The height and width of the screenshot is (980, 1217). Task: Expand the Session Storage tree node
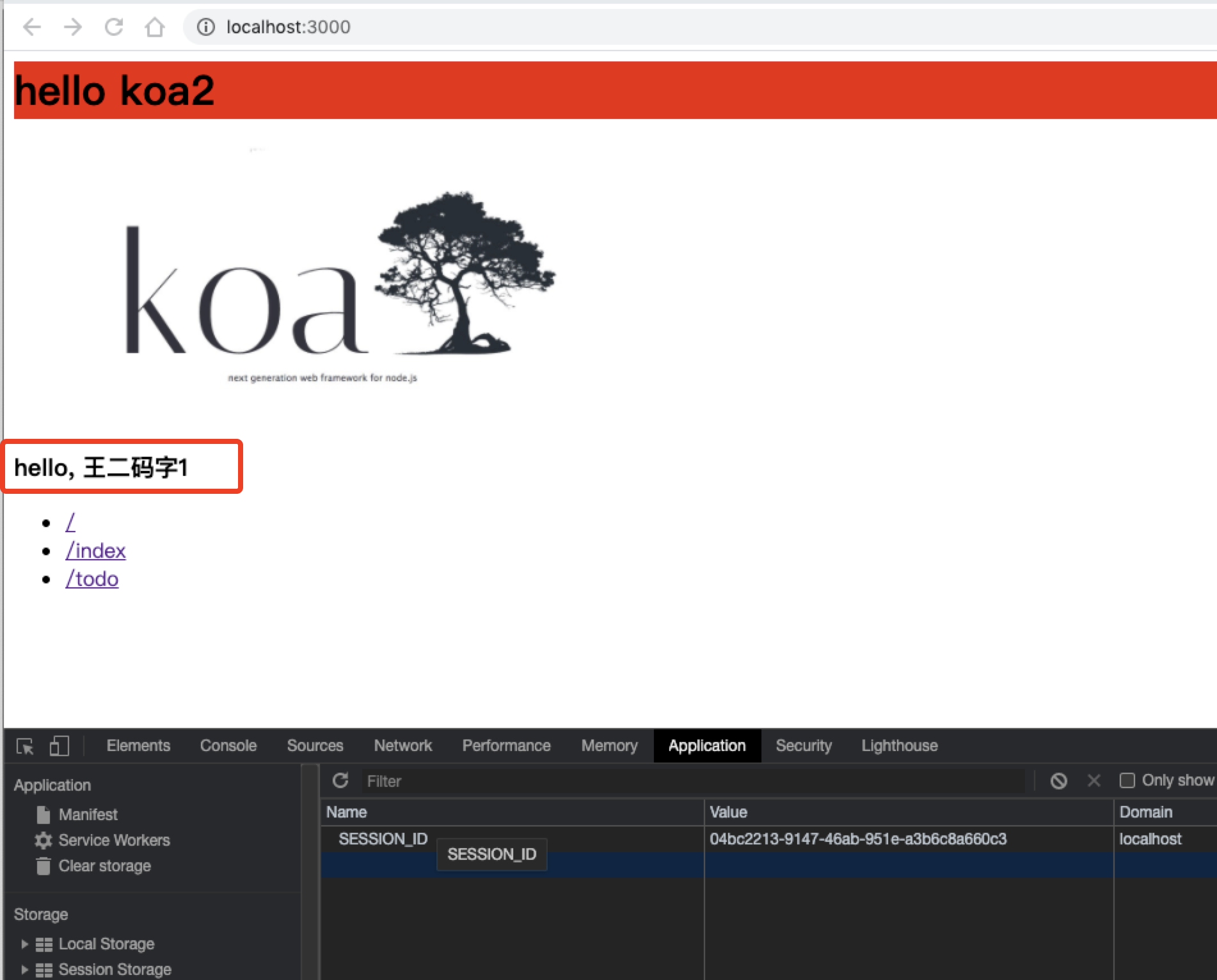click(24, 969)
